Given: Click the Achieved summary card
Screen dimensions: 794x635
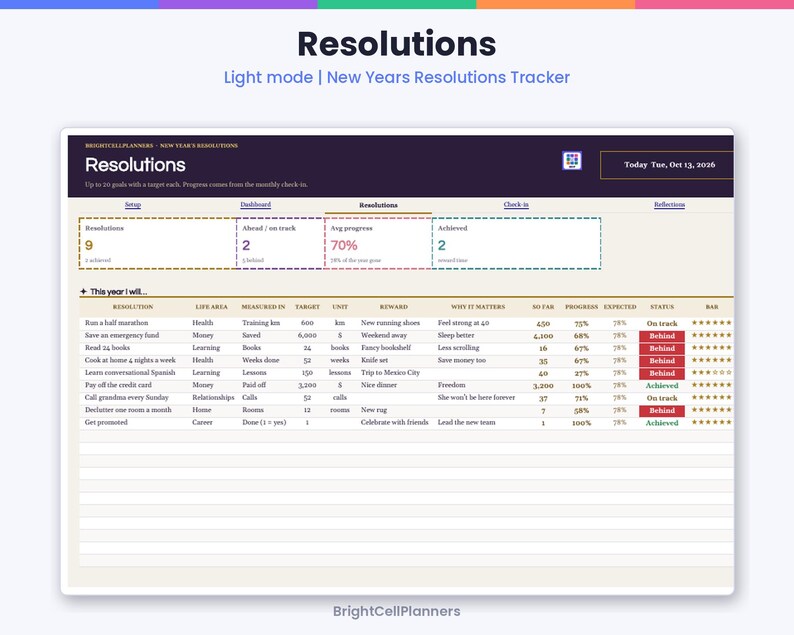Looking at the screenshot, I should 517,243.
